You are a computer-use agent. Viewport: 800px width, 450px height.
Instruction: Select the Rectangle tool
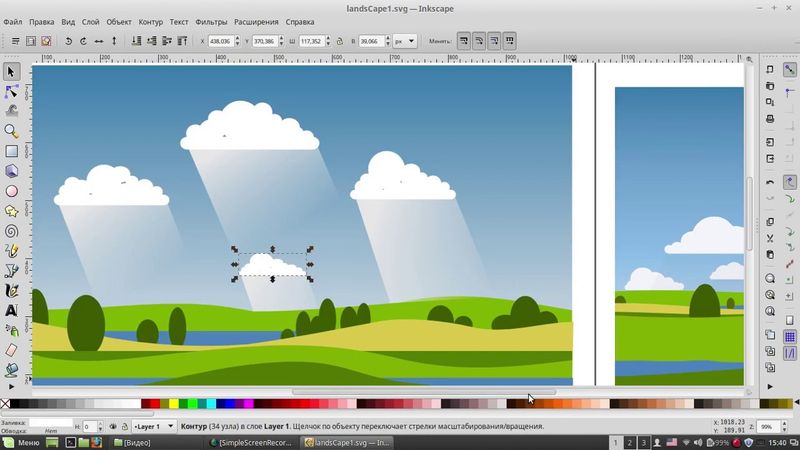[x=11, y=151]
